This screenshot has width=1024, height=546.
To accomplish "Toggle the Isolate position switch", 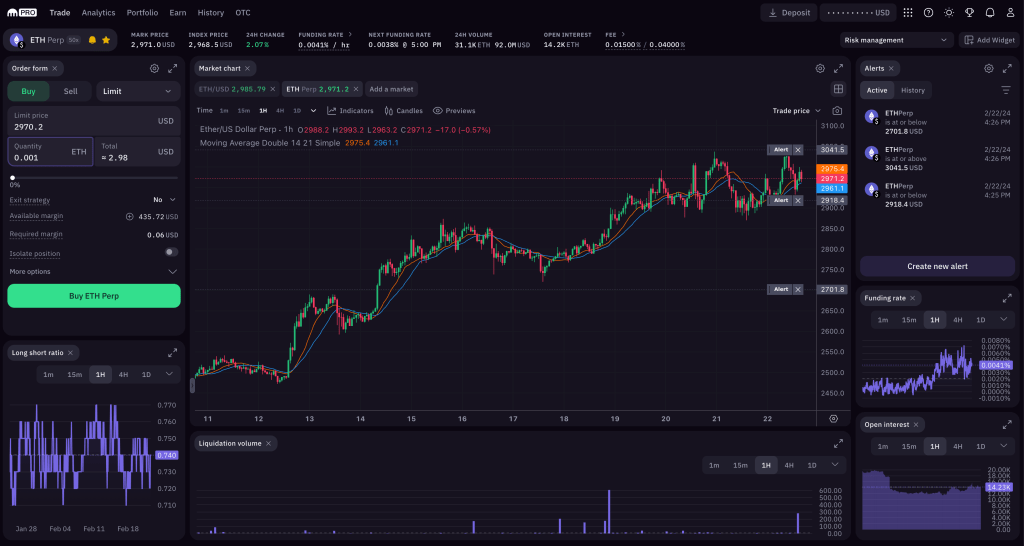I will tap(171, 252).
